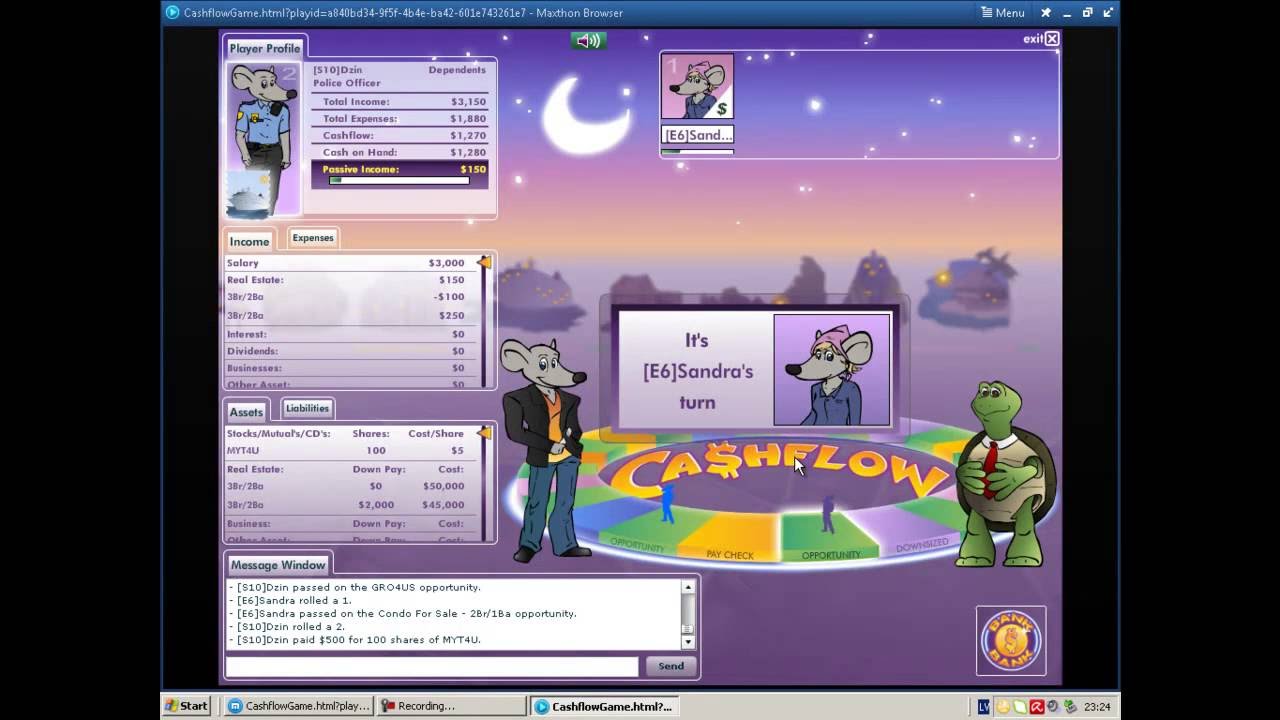Switch to Recording... taskbar item
The width and height of the screenshot is (1280, 720).
(451, 706)
